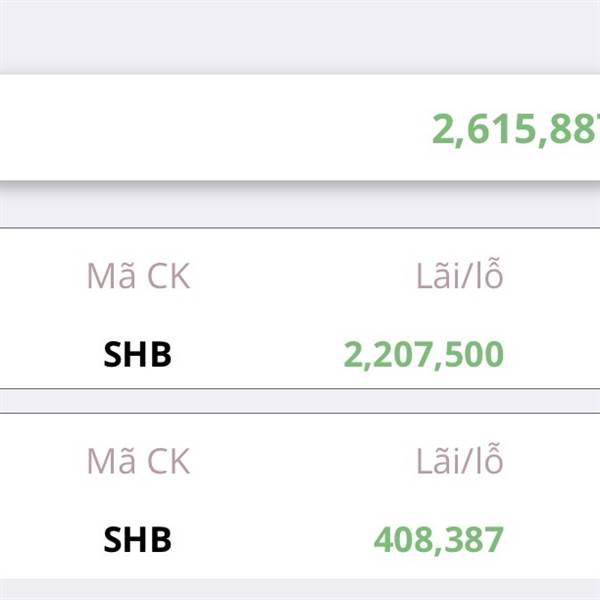
Task: Click space between first Mã CK and Lãi/lỗ headers
Action: [x=303, y=276]
